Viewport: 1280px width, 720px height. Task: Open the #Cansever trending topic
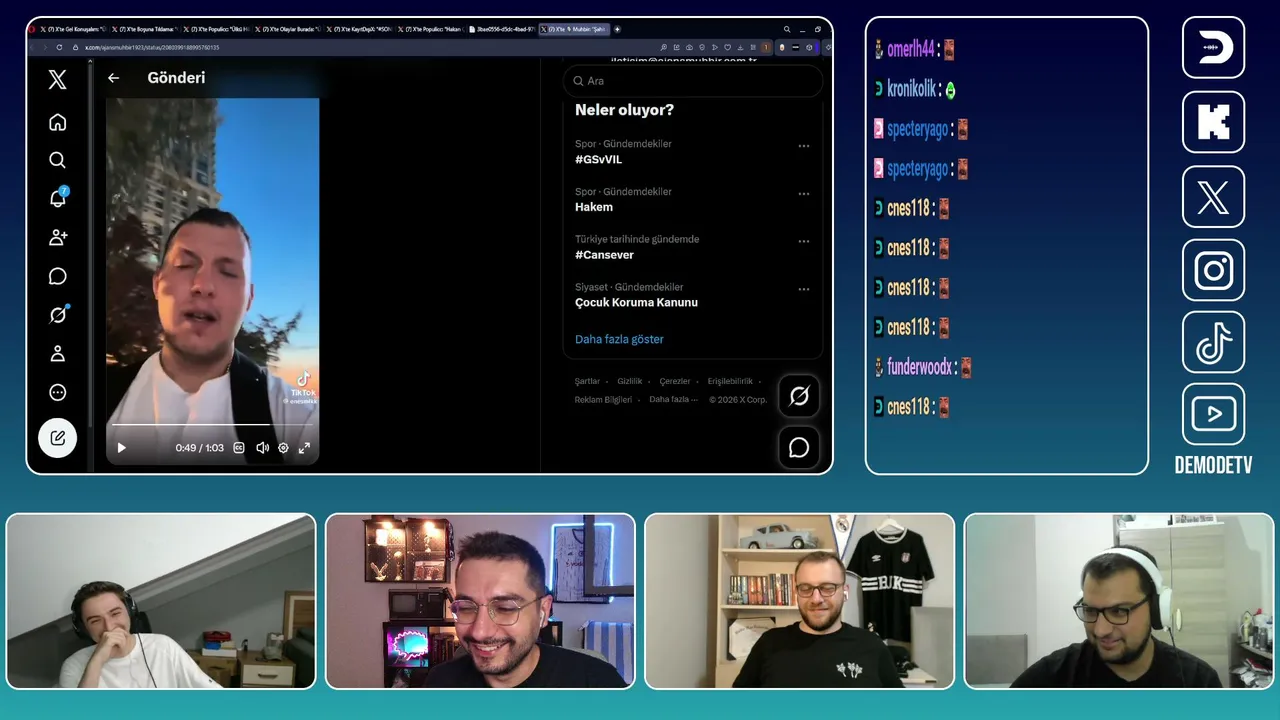click(x=604, y=255)
